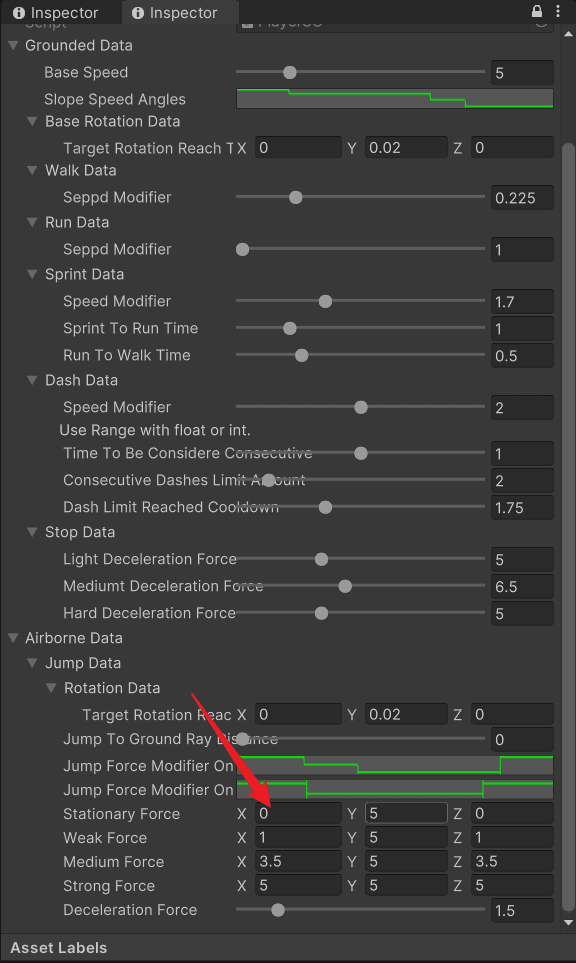
Task: Click the Stationary Force X input field
Action: 298,814
